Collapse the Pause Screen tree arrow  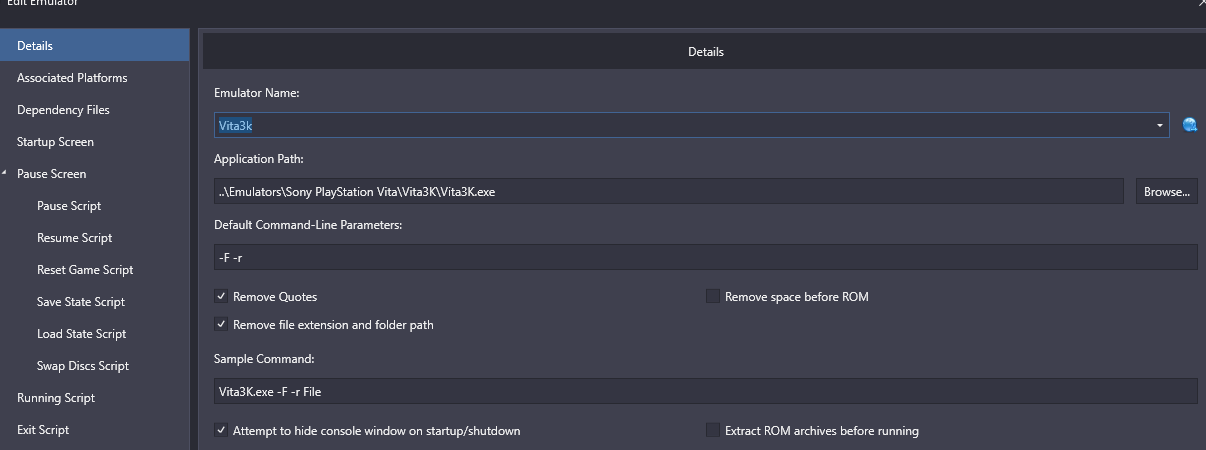click(5, 173)
